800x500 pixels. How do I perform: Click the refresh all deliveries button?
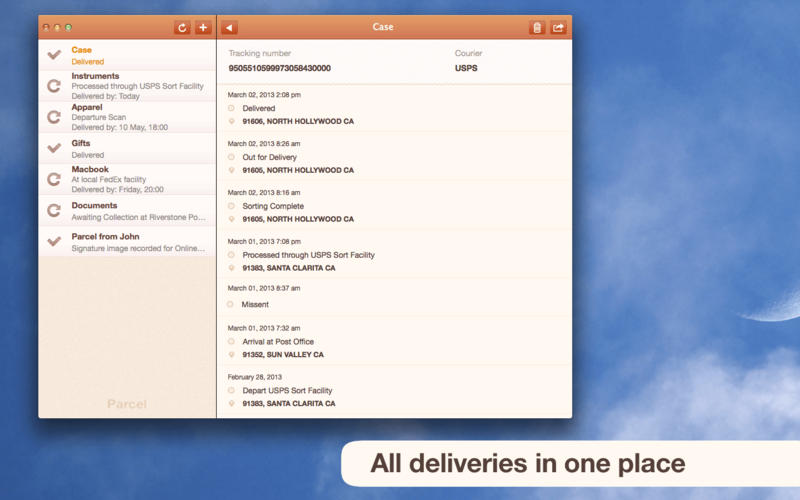click(x=182, y=28)
